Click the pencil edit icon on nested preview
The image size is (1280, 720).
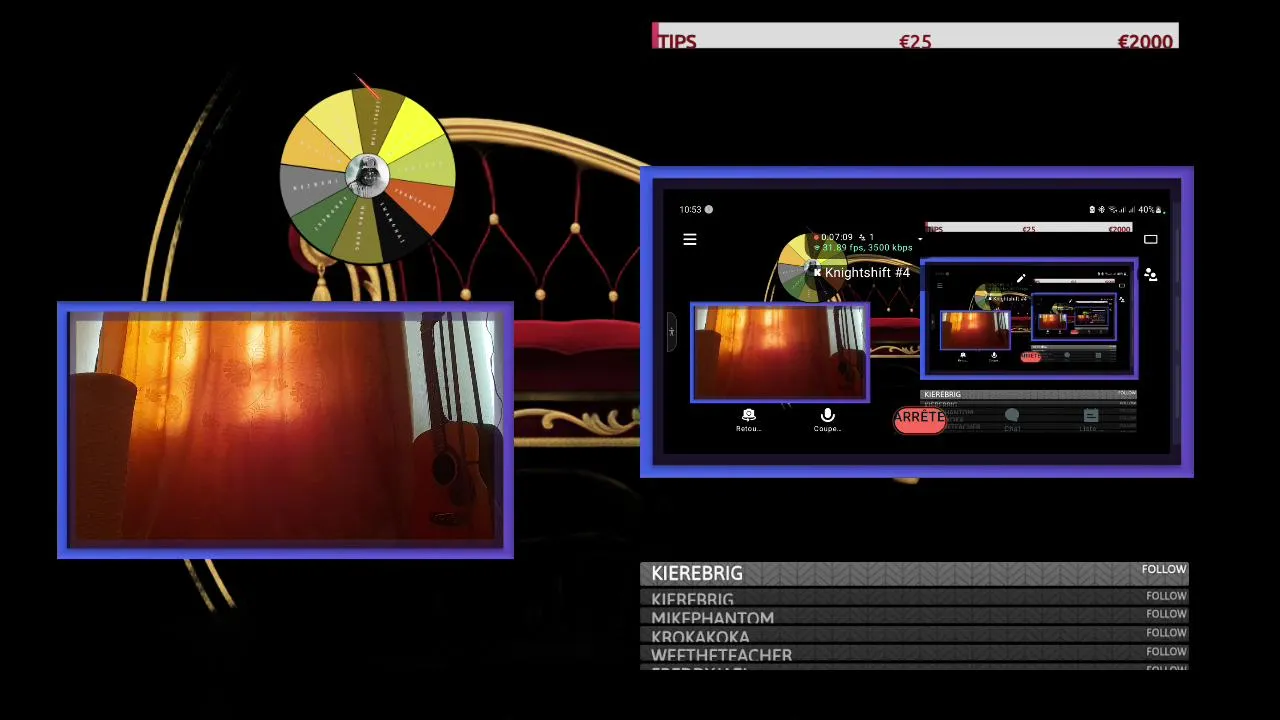click(x=1021, y=279)
